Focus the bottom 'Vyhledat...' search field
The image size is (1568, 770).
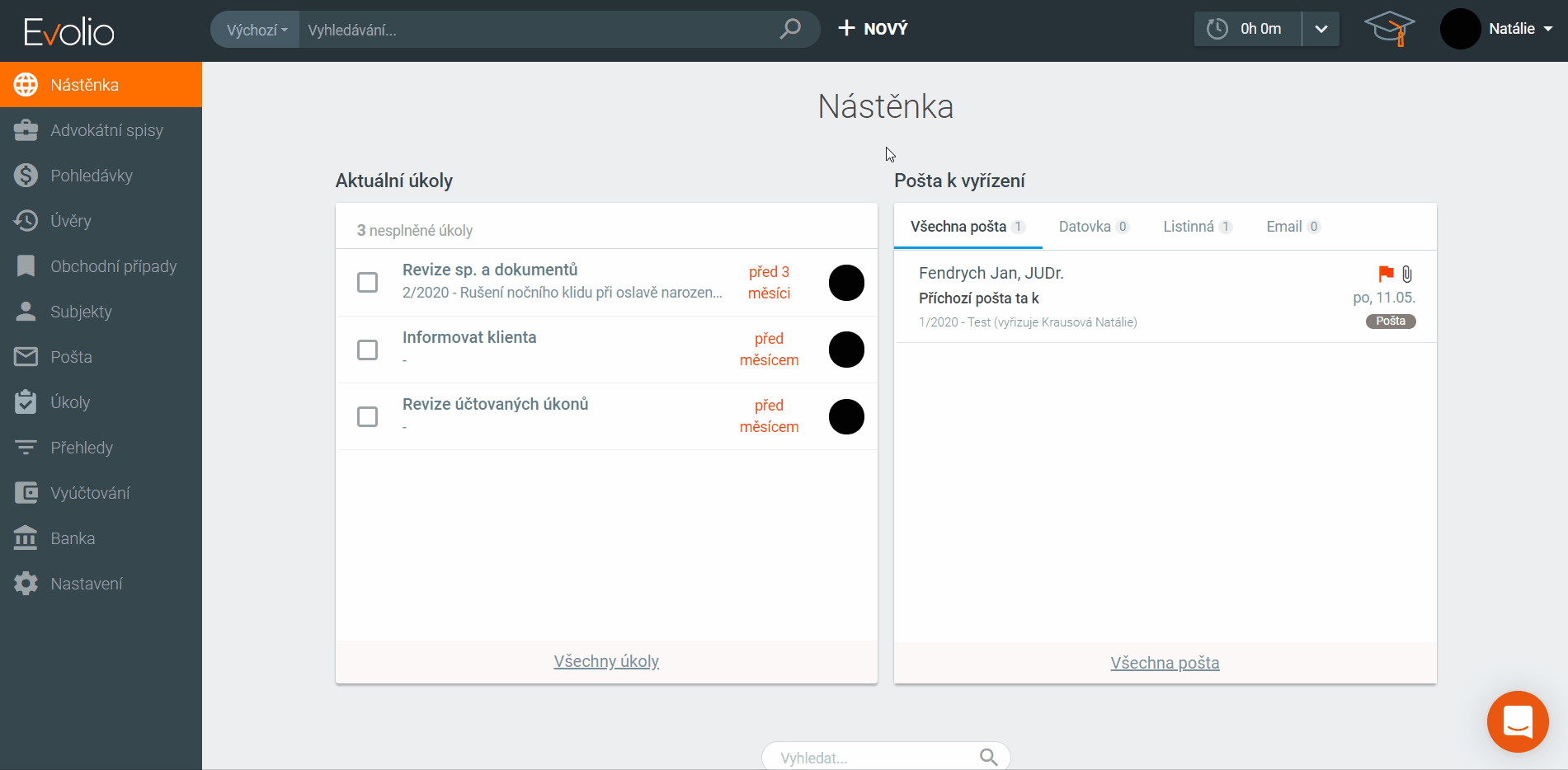click(x=874, y=758)
